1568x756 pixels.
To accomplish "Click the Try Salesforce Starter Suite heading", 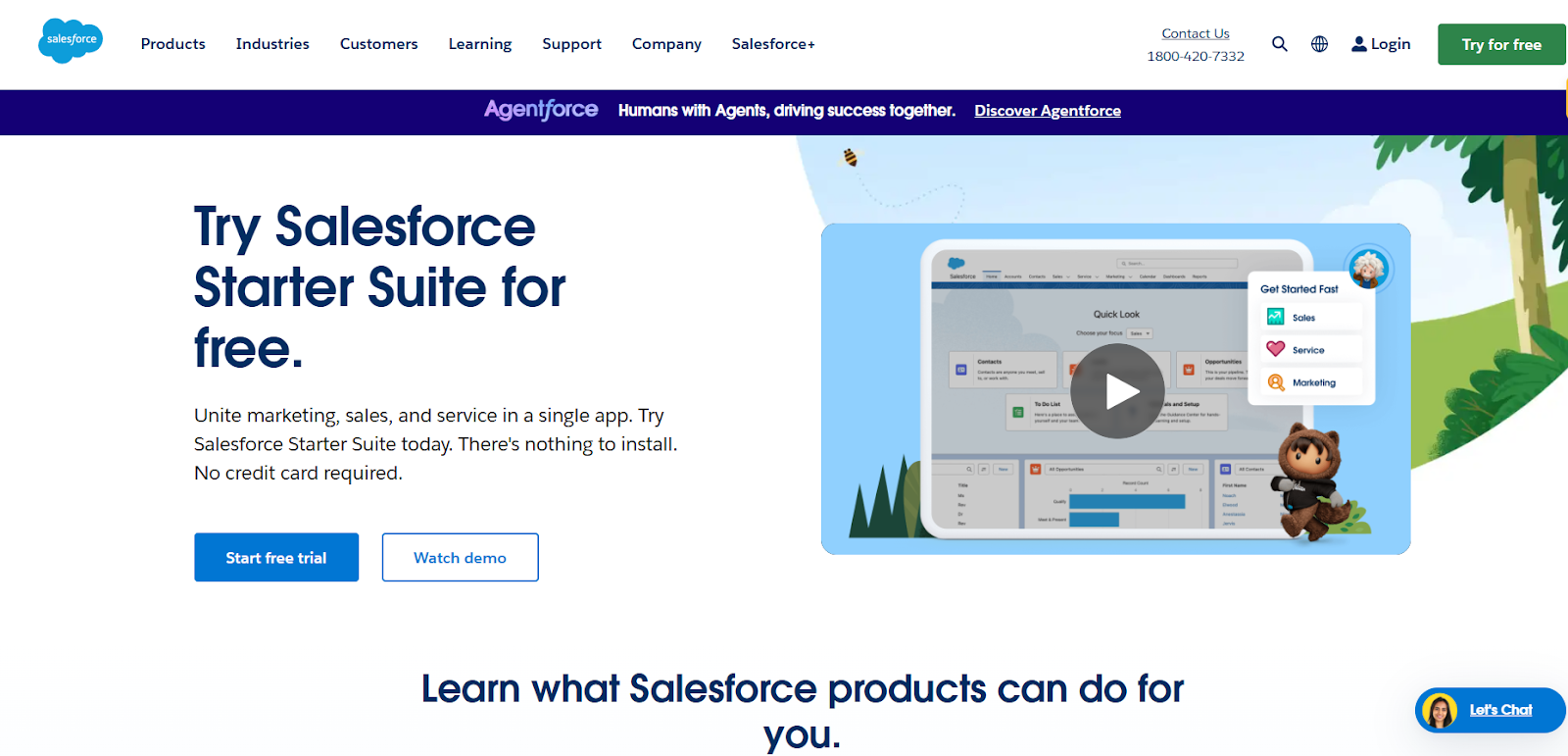I will (380, 287).
